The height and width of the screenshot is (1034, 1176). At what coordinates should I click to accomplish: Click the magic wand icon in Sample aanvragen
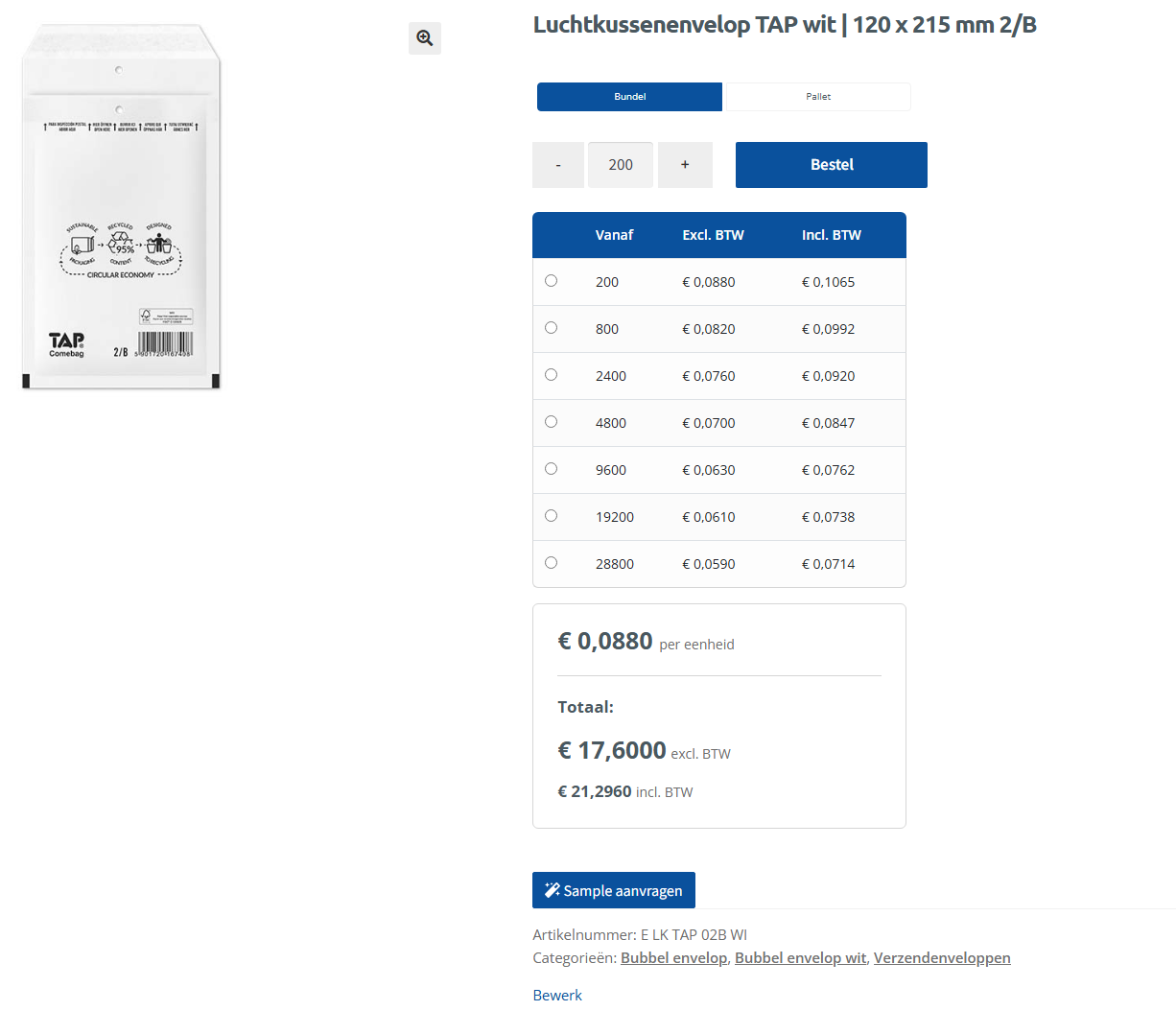pyautogui.click(x=552, y=890)
